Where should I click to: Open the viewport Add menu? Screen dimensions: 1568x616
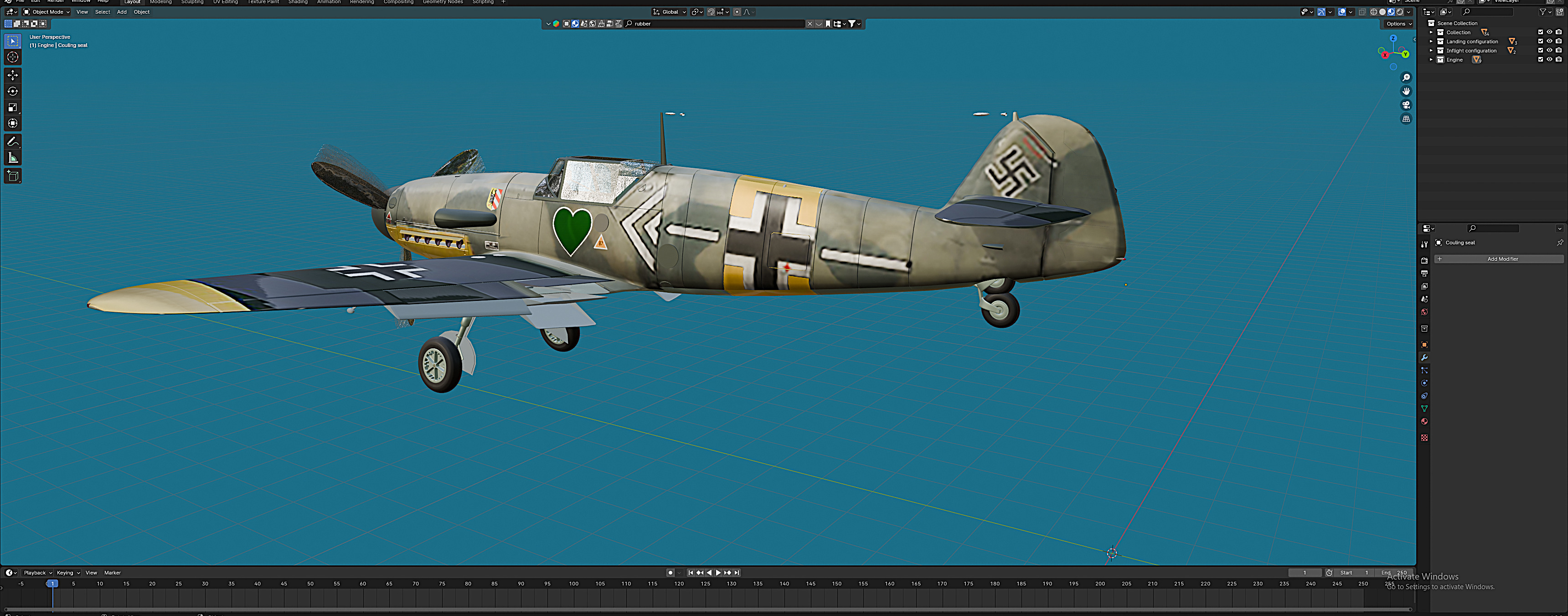click(122, 12)
